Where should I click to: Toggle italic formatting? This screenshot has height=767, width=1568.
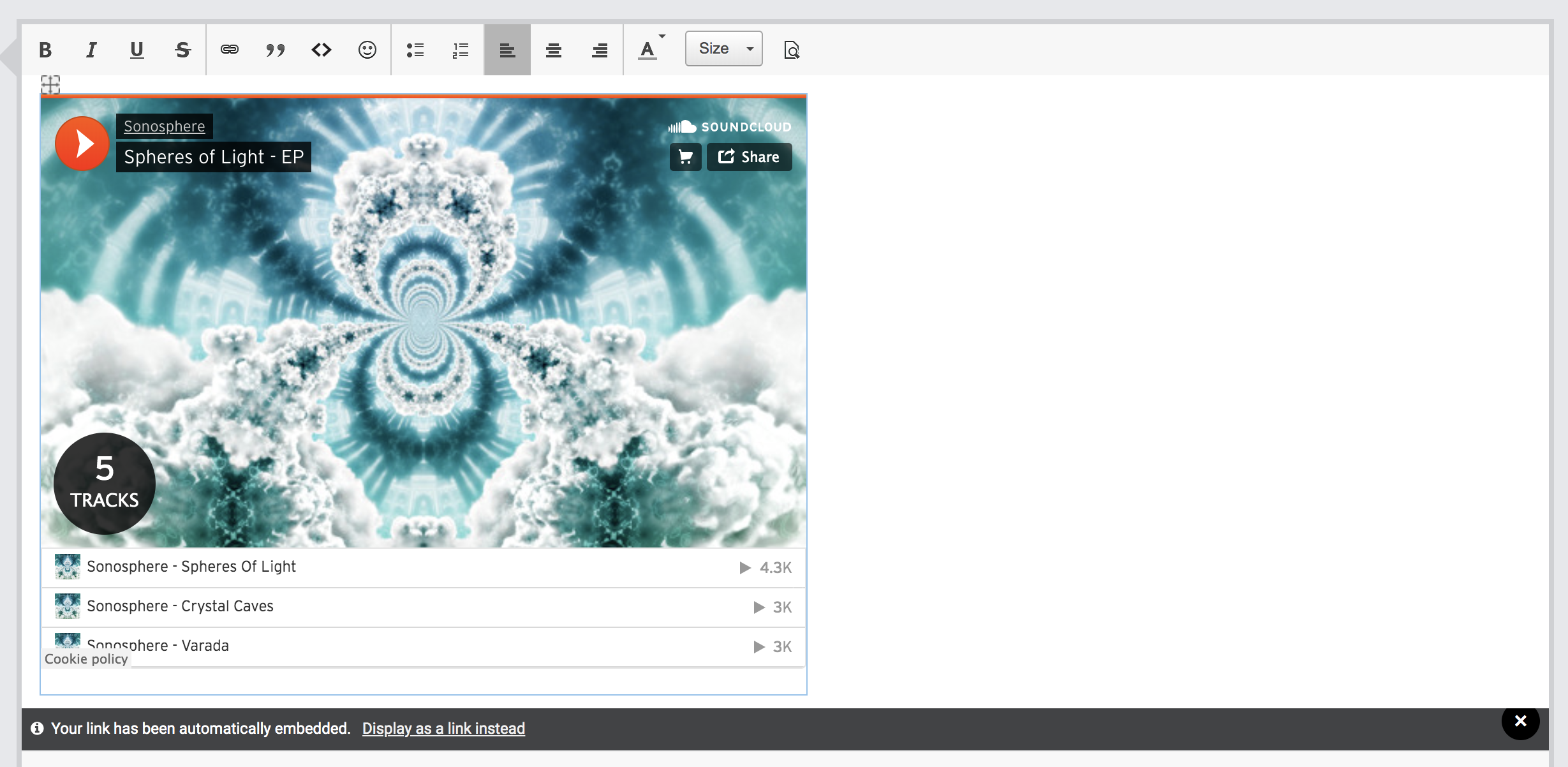(x=91, y=50)
